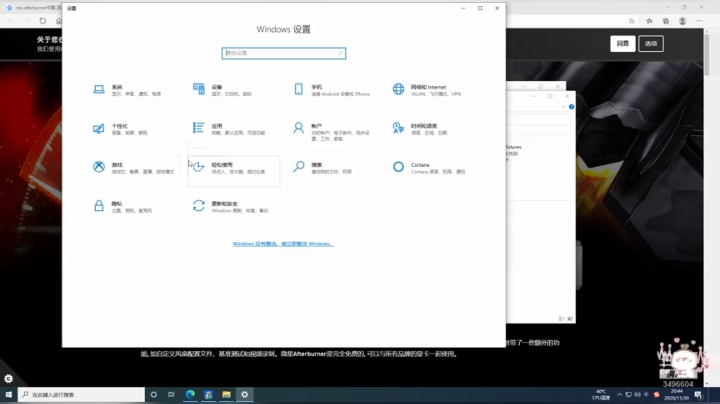Click the gear icon at page bottom-left
720x404 pixels.
coord(8,379)
